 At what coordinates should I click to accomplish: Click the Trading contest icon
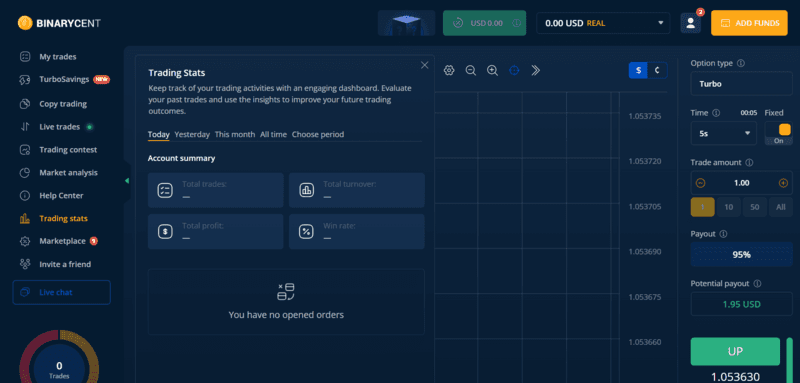click(24, 150)
